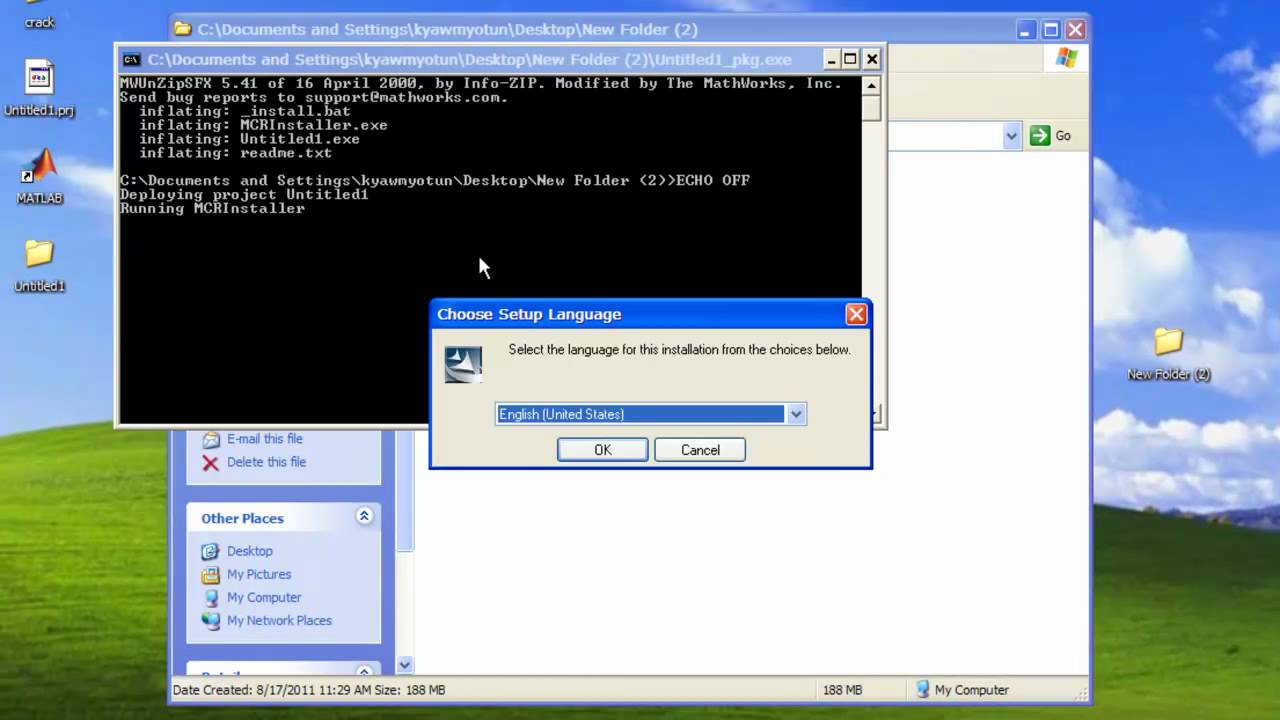Click the command prompt window system icon
Screen dimensions: 1280x720
pyautogui.click(x=131, y=59)
